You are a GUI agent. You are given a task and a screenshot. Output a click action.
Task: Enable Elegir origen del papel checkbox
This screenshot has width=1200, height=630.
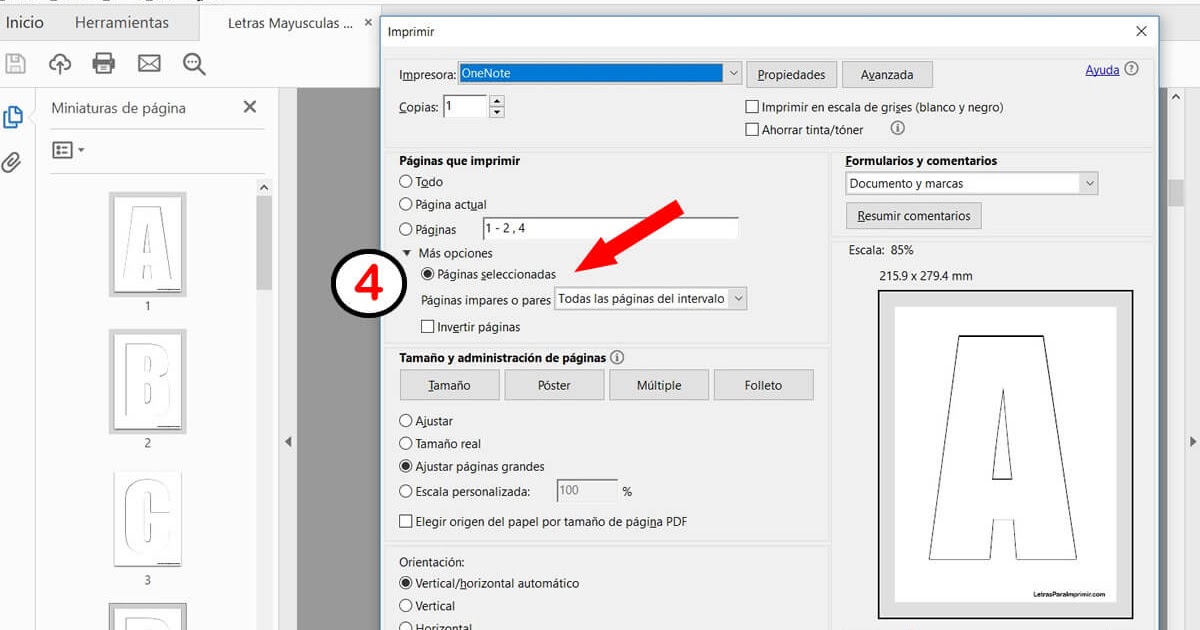tap(406, 521)
